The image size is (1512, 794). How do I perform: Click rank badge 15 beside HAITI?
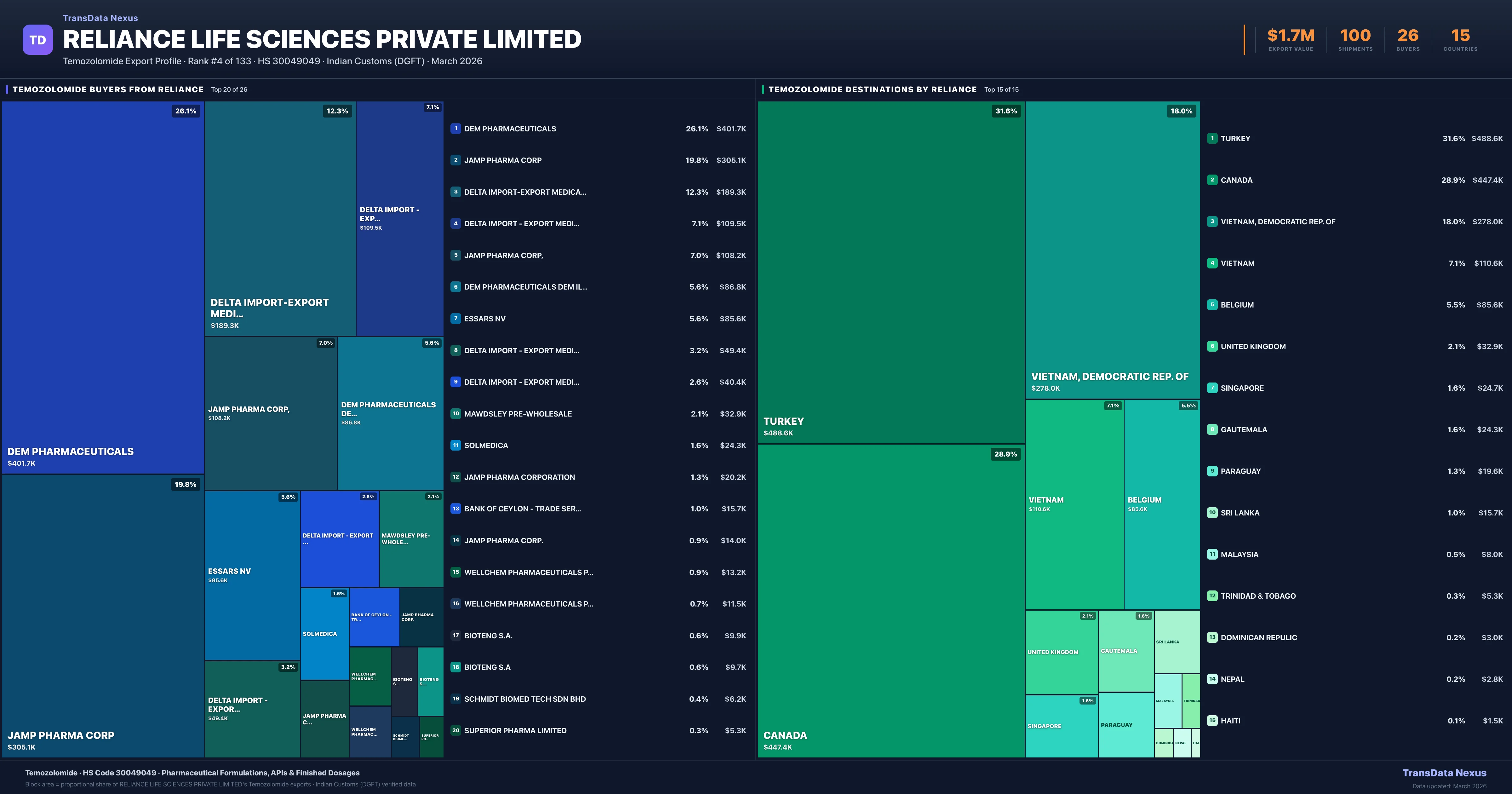(1212, 721)
